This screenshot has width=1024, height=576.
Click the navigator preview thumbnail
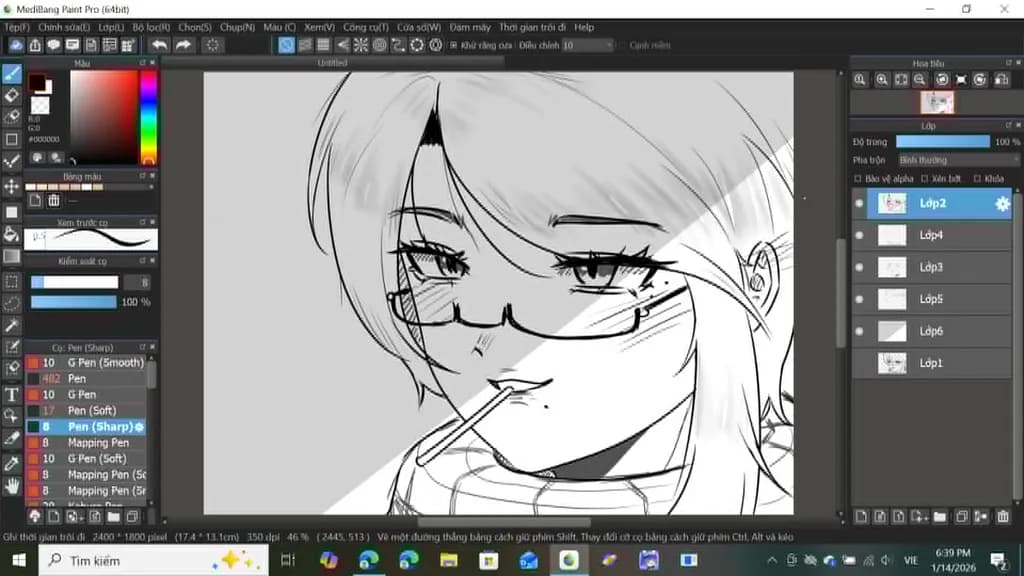937,103
